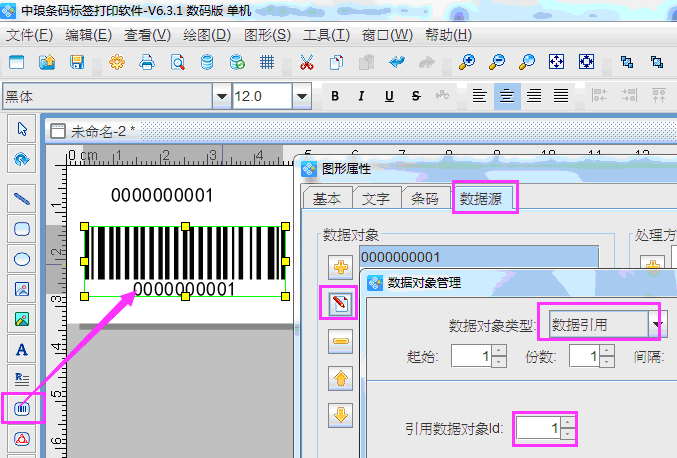This screenshot has height=458, width=677.
Task: Open the 文件(F) menu
Action: pyautogui.click(x=29, y=35)
